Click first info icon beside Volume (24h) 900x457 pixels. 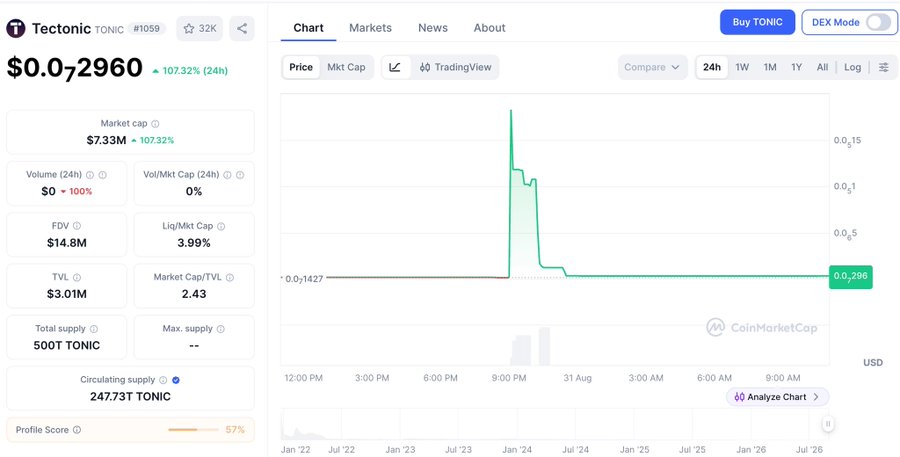point(90,175)
